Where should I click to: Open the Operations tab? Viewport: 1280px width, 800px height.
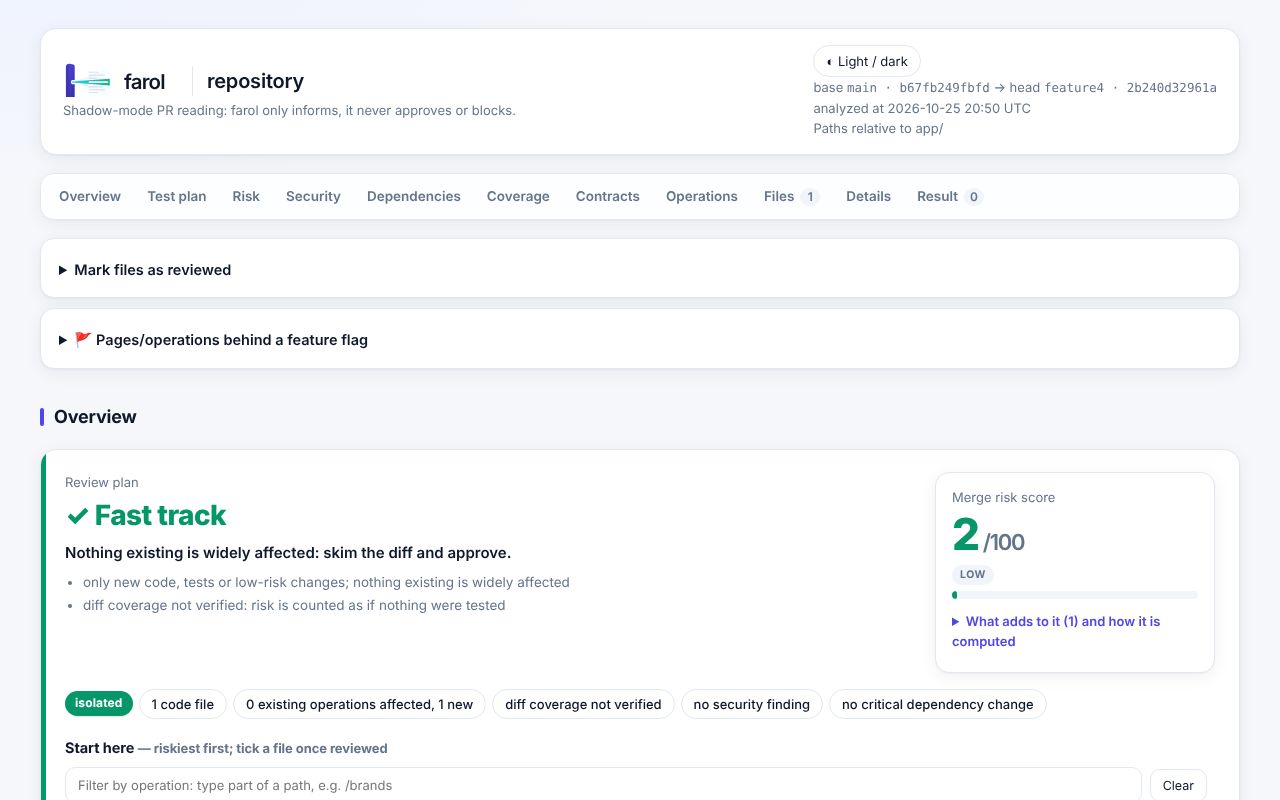(702, 196)
